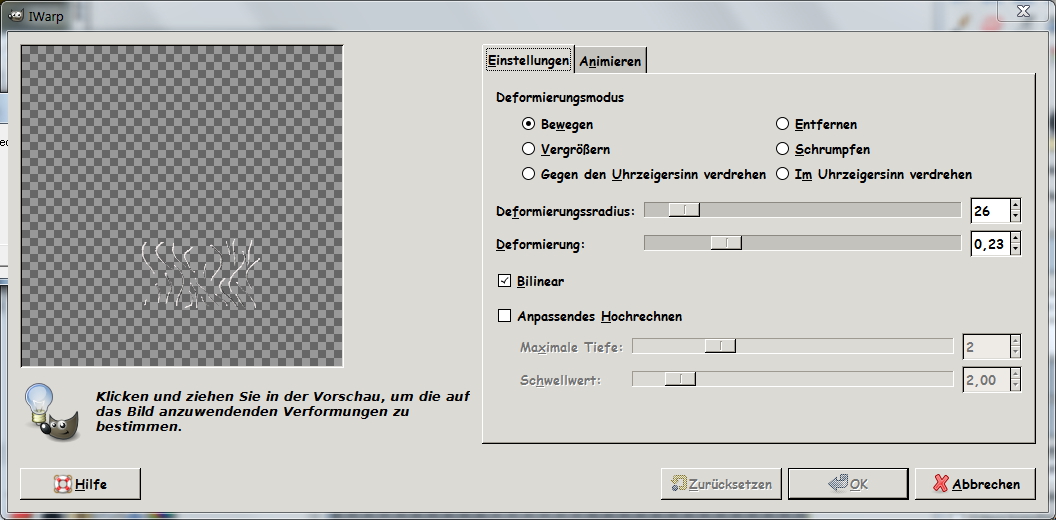1056x520 pixels.
Task: Decrease Deformierung with the down arrow
Action: pos(1016,250)
